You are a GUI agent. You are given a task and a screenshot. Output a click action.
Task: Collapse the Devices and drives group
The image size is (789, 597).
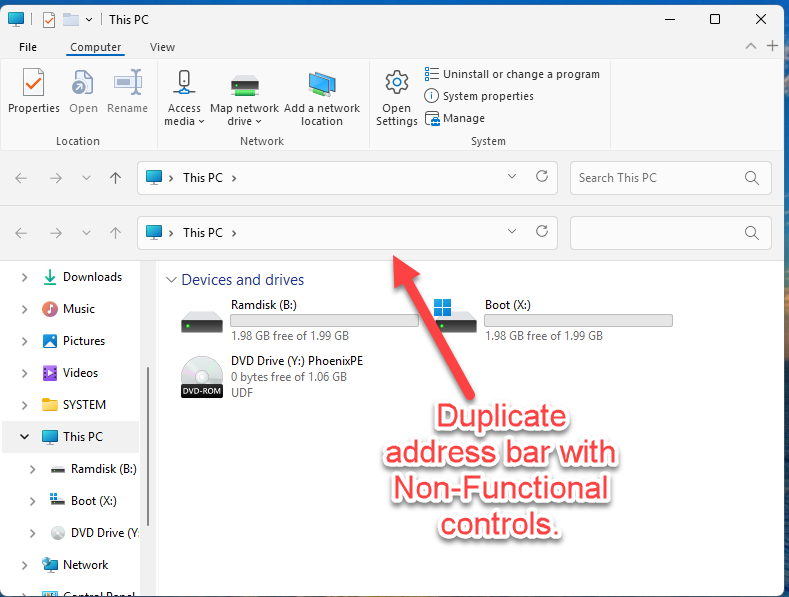point(171,280)
